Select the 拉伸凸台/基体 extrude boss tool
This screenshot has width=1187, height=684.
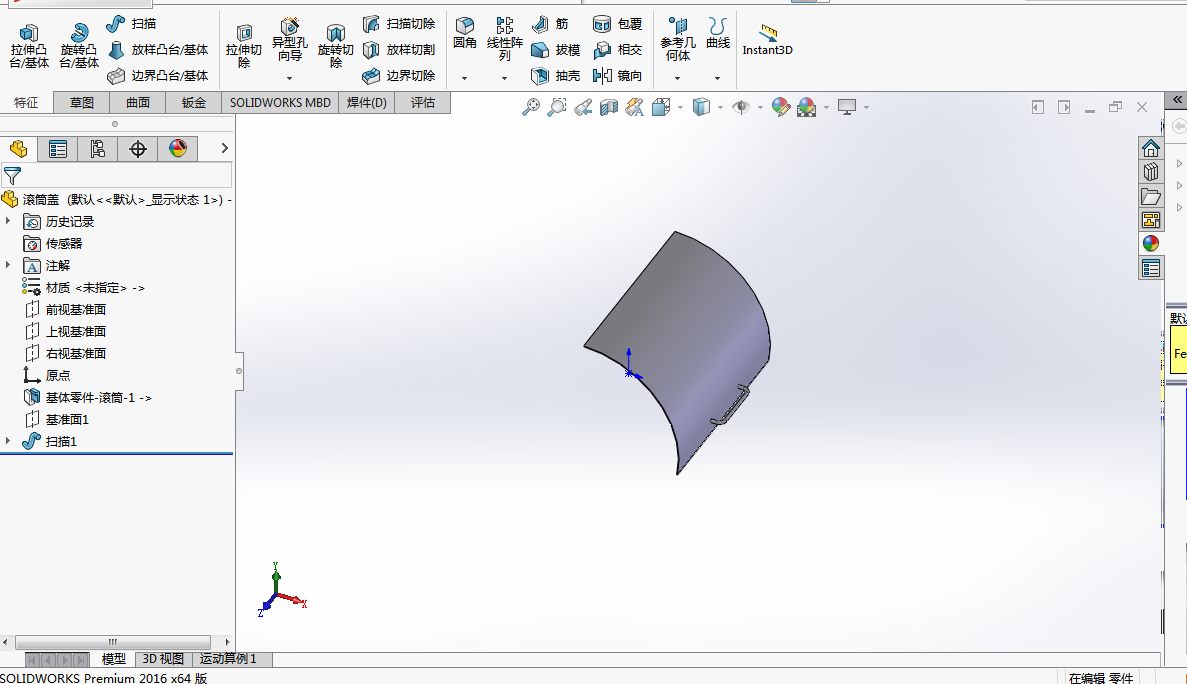pyautogui.click(x=29, y=46)
